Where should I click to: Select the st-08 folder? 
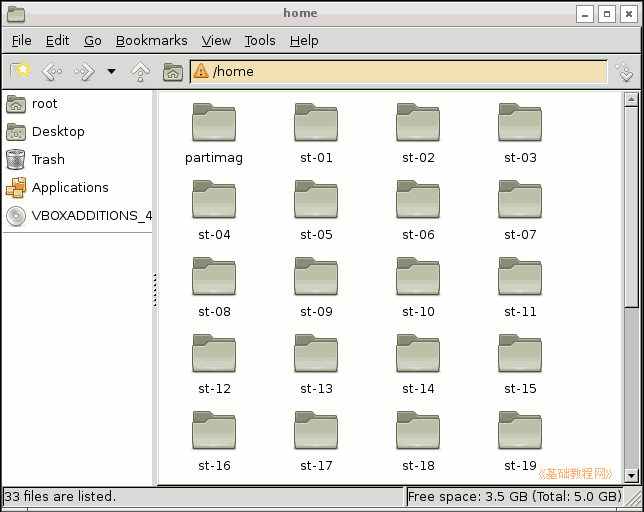(x=214, y=288)
